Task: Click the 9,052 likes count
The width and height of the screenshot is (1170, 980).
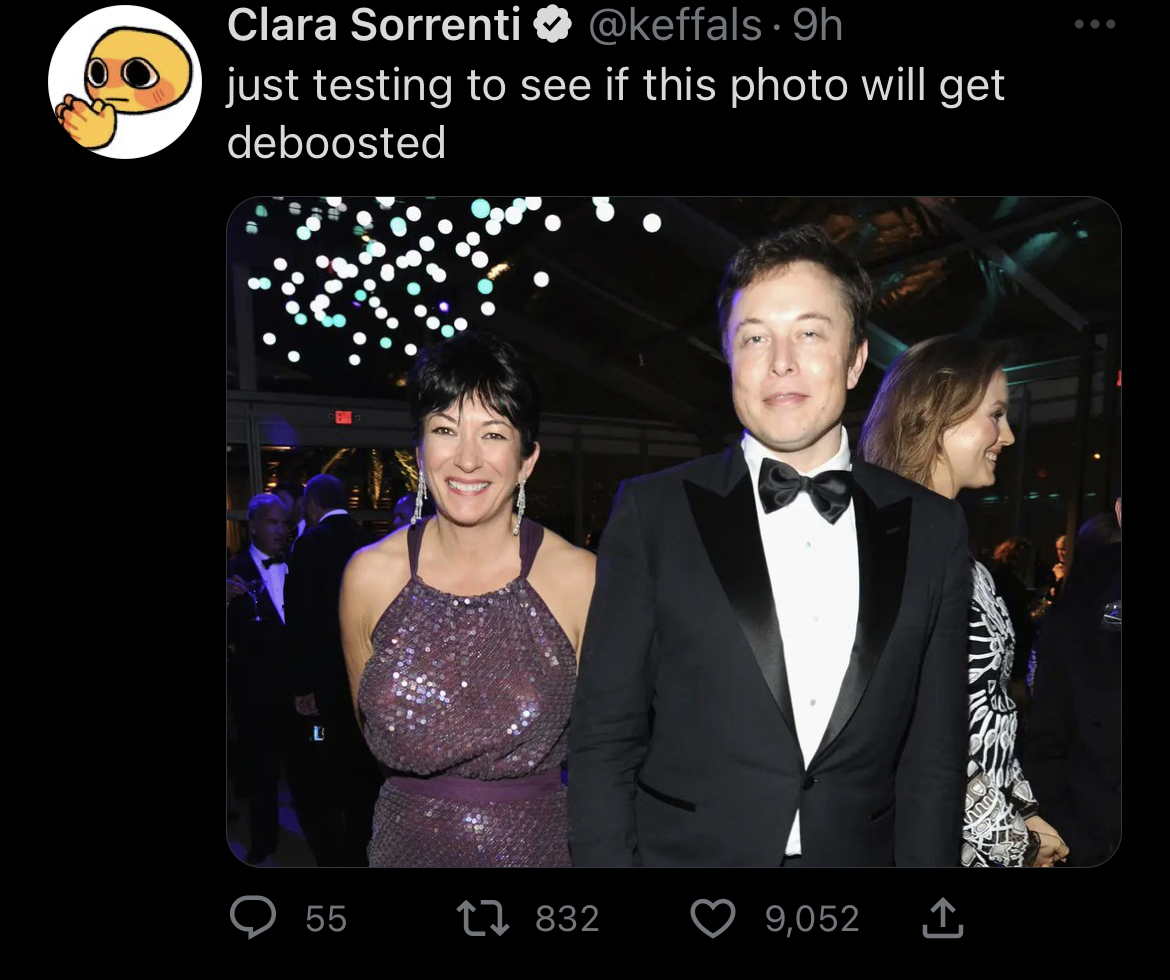Action: point(813,918)
